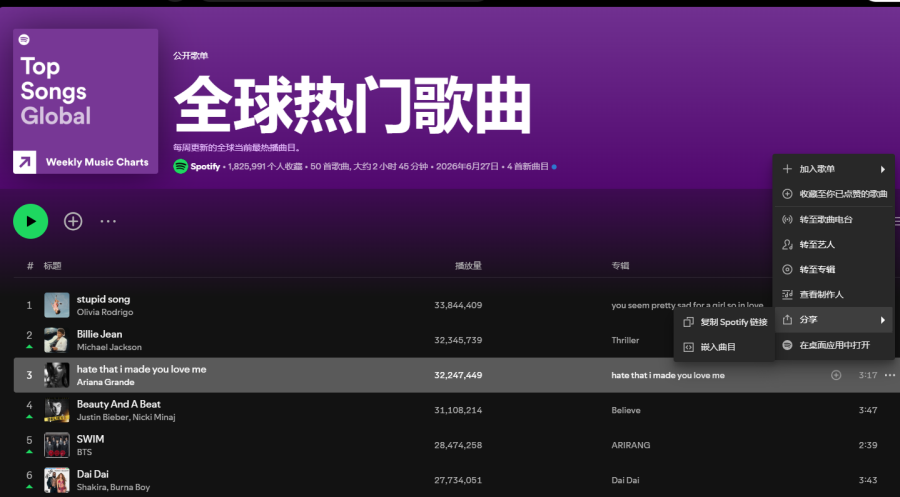Viewport: 900px width, 497px height.
Task: Click the Dai Dai track artwork
Action: (57, 480)
